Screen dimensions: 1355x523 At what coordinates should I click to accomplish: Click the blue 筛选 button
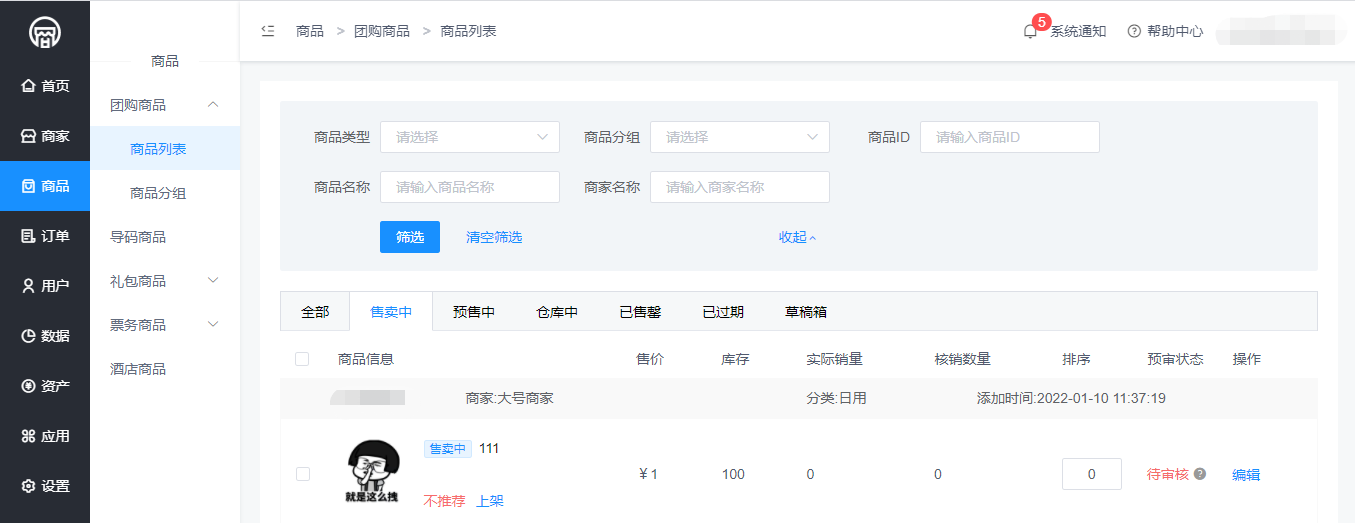click(x=409, y=237)
